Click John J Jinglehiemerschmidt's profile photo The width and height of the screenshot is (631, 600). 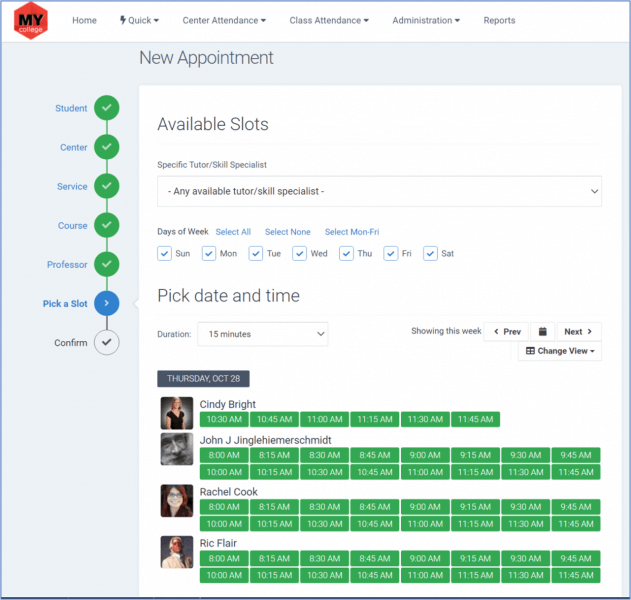click(177, 449)
